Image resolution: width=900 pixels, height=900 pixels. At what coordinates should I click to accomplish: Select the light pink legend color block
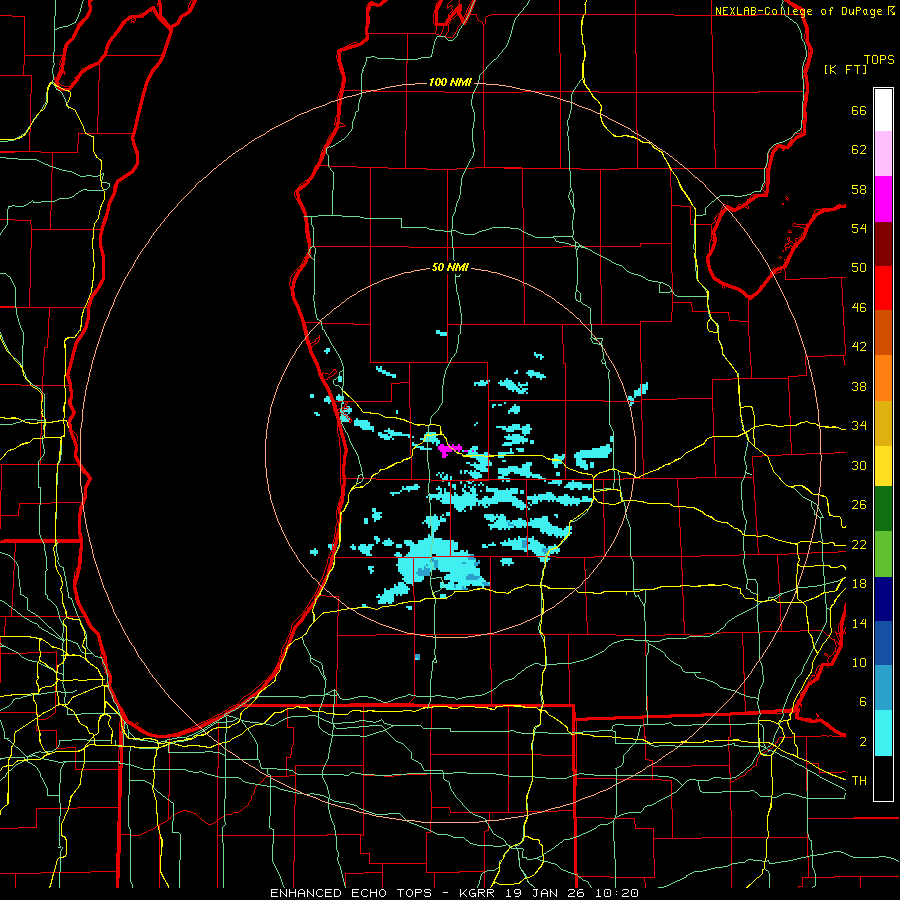click(x=883, y=154)
